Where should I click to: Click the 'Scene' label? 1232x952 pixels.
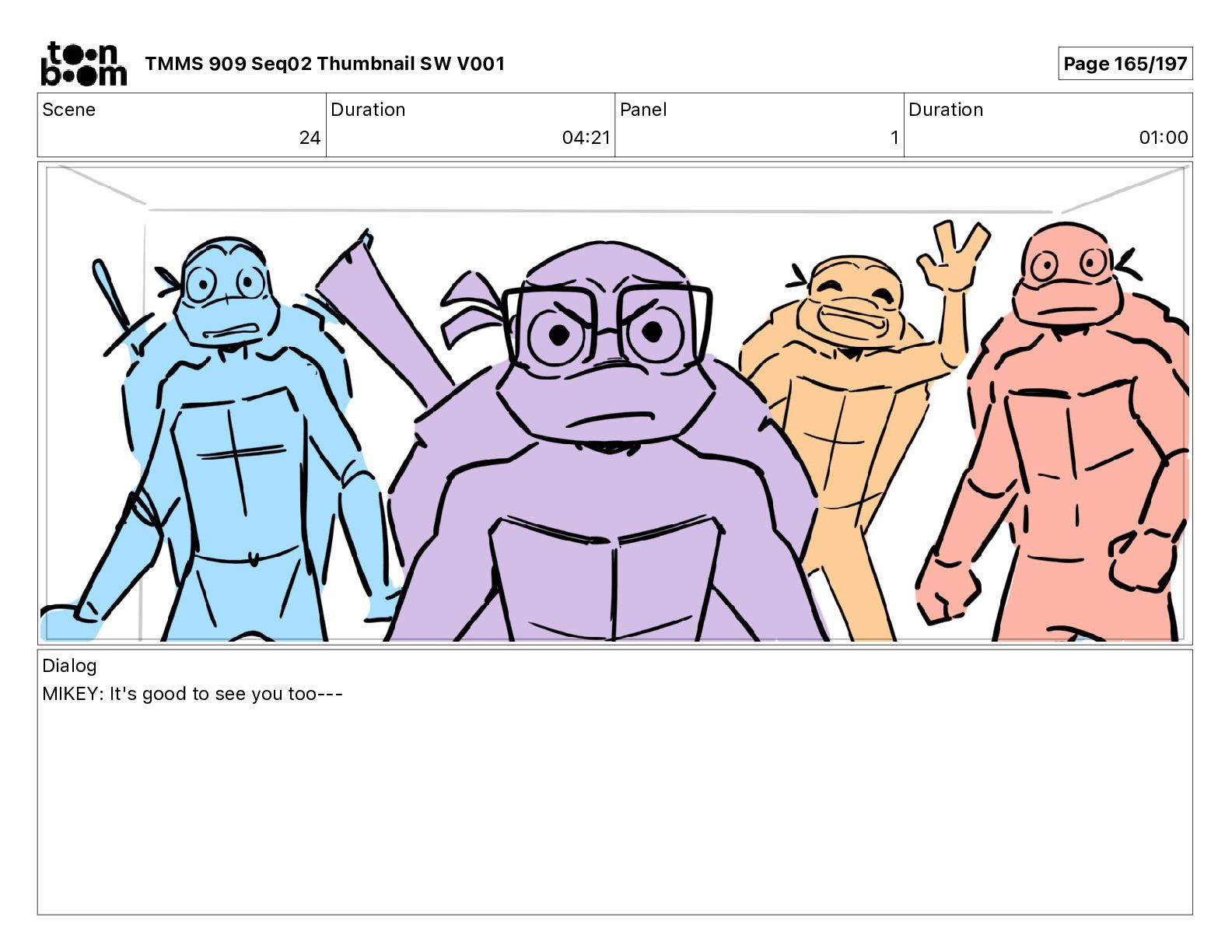pos(68,110)
